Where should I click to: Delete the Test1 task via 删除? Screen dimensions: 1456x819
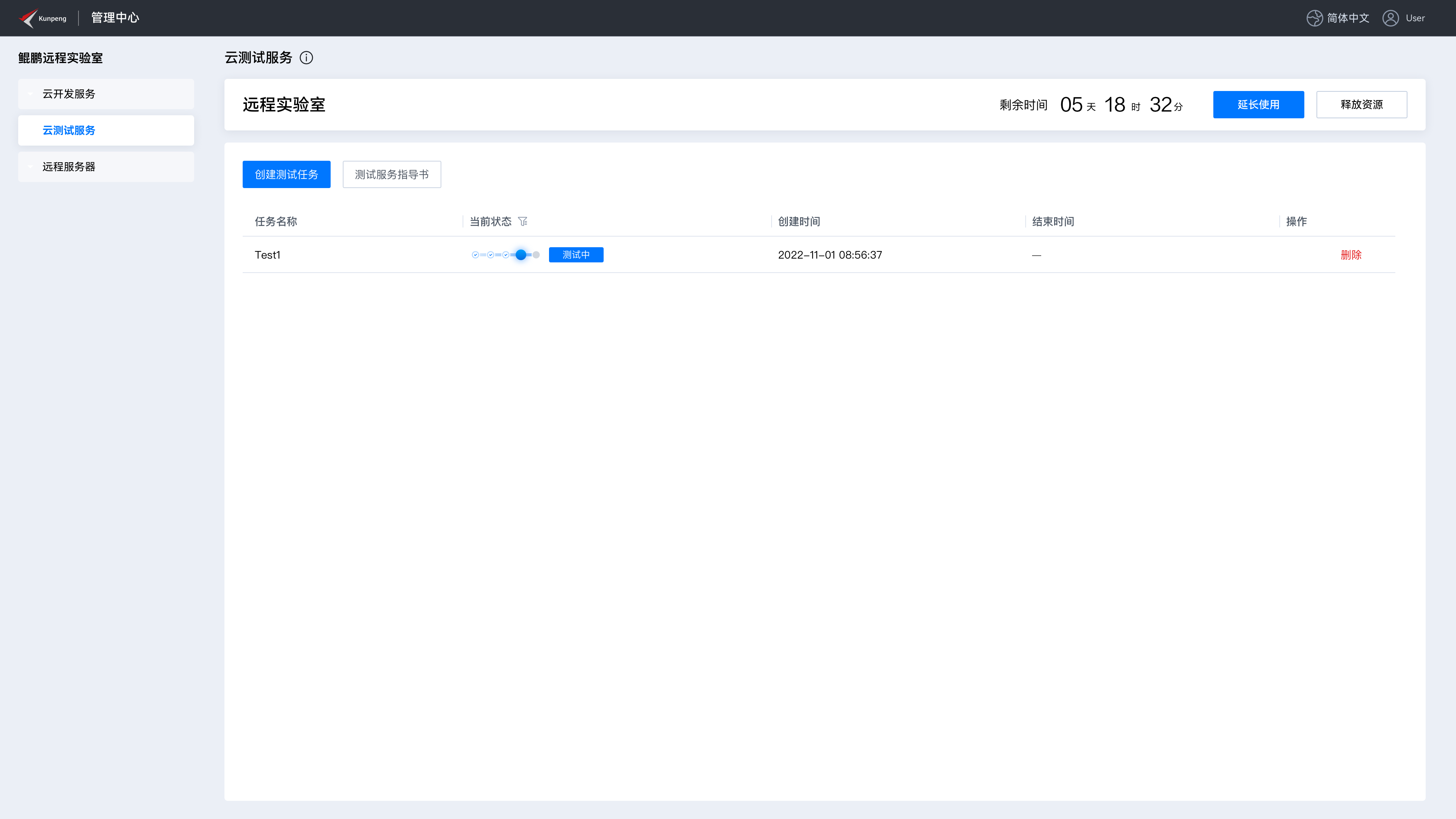(1351, 255)
